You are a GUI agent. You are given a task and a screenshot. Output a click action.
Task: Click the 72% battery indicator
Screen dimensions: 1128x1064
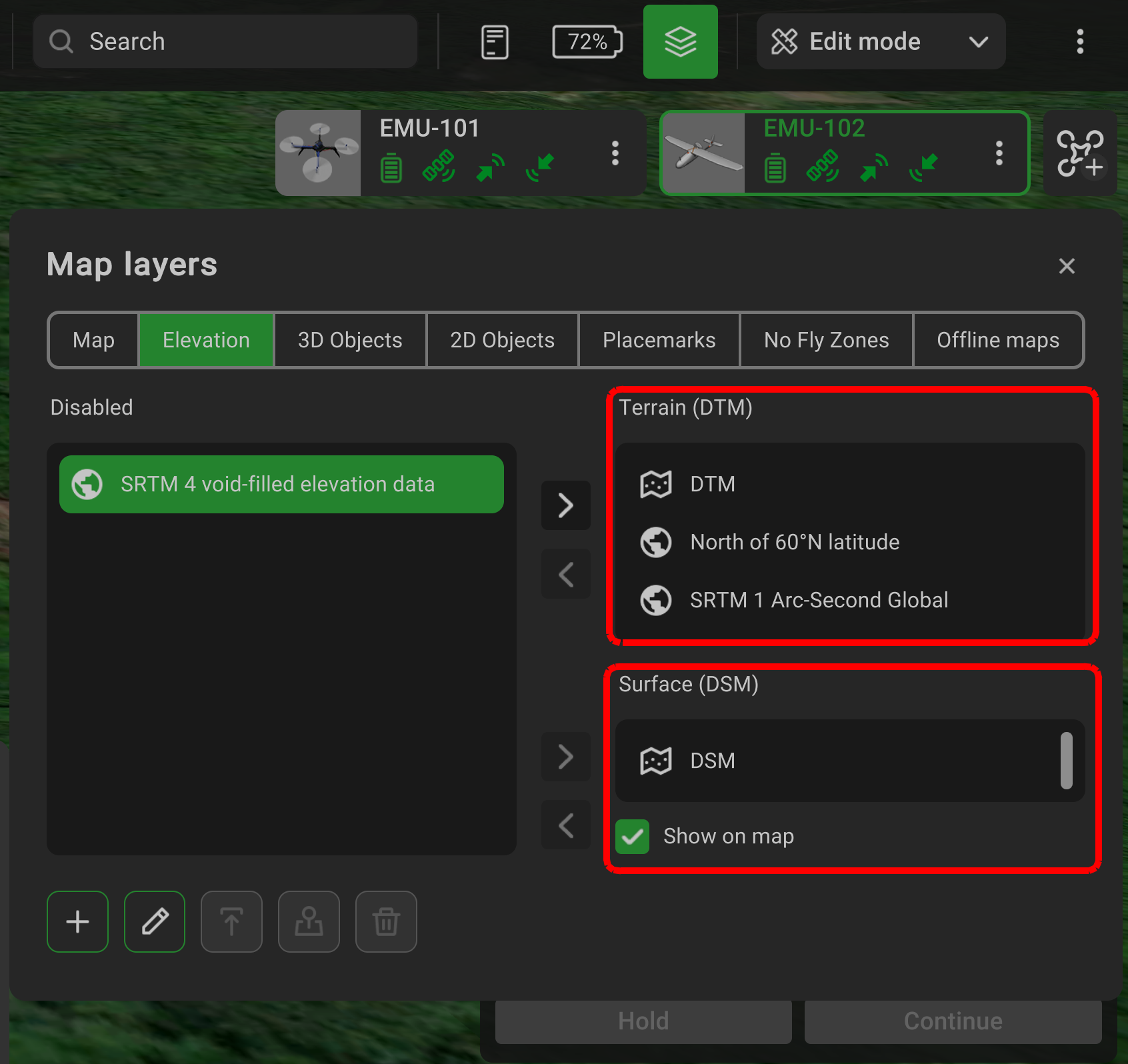(587, 42)
